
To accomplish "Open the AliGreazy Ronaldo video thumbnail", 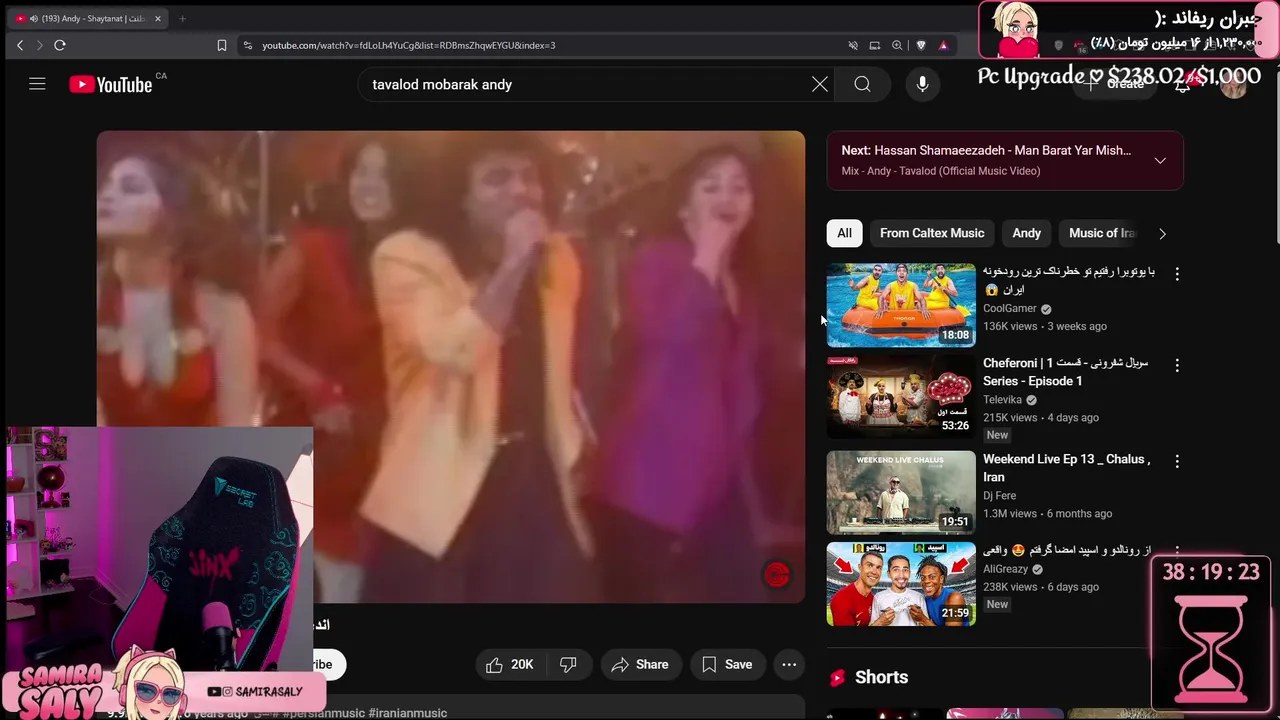I will pyautogui.click(x=901, y=584).
